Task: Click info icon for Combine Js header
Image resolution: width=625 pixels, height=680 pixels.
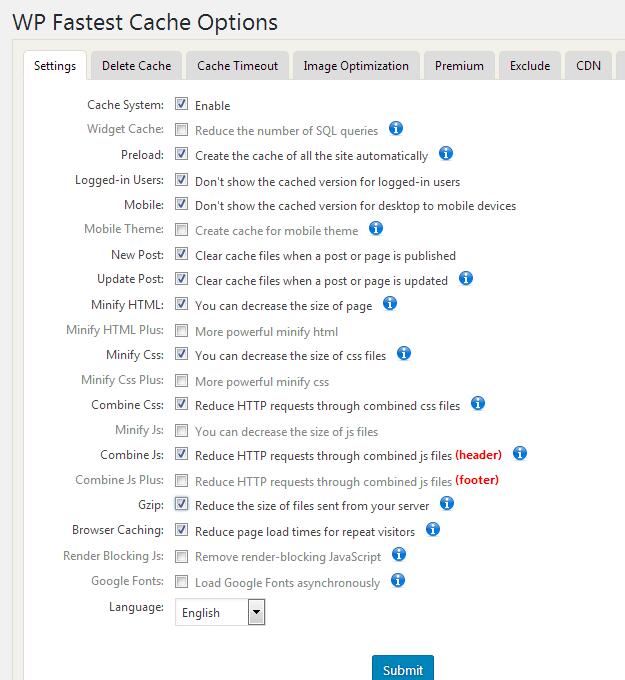Action: point(520,453)
